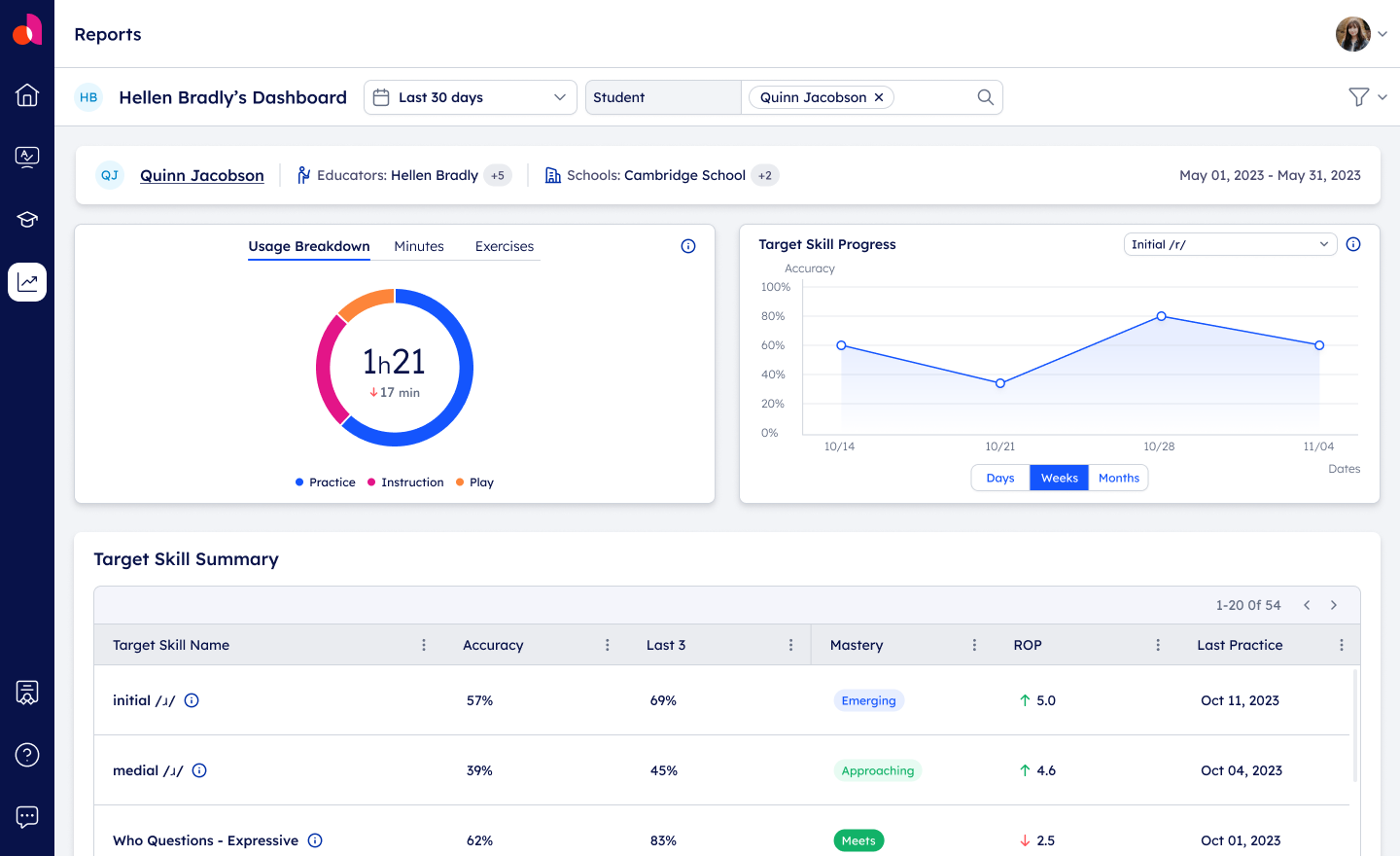Click the app logo in the sidebar
This screenshot has width=1400, height=856.
[x=27, y=29]
